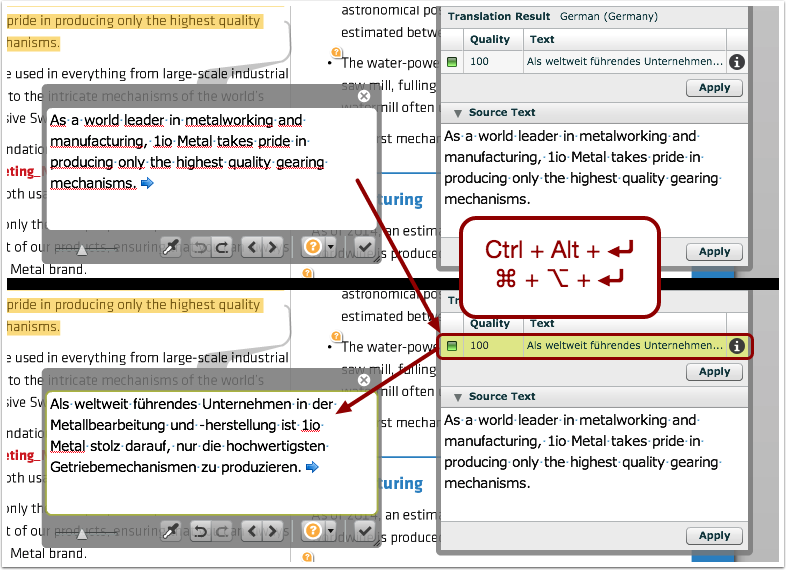Collapse Source Text section in the upper panel
This screenshot has height=570, width=786.
457,113
